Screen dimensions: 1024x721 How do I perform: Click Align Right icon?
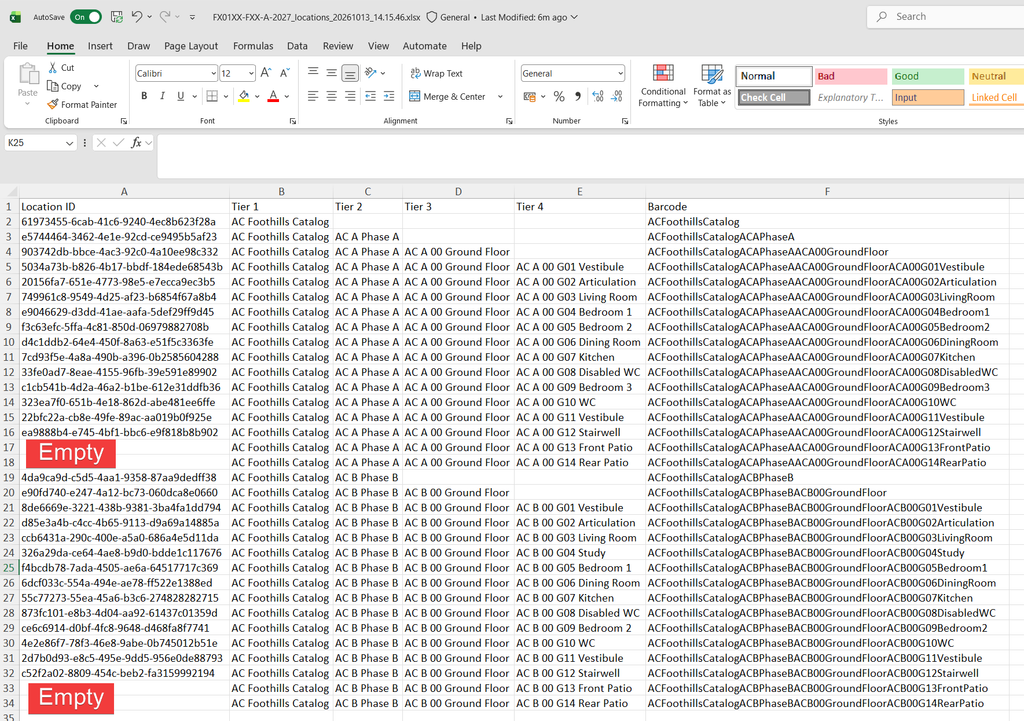point(351,96)
